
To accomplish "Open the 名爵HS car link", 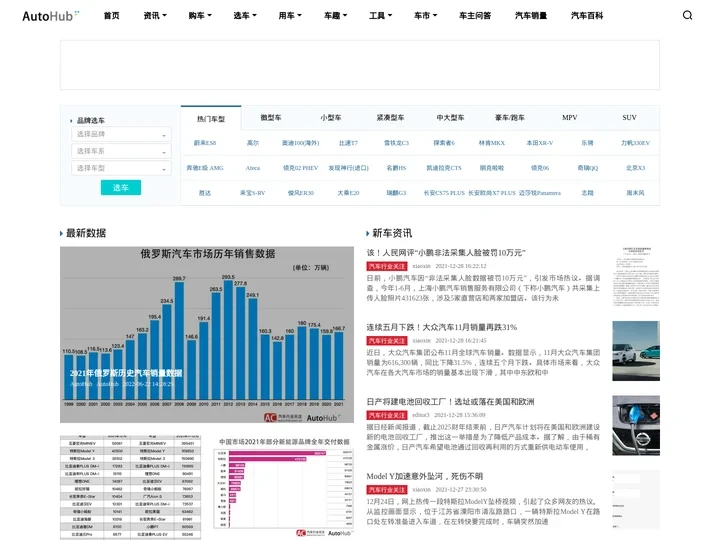I will (396, 168).
